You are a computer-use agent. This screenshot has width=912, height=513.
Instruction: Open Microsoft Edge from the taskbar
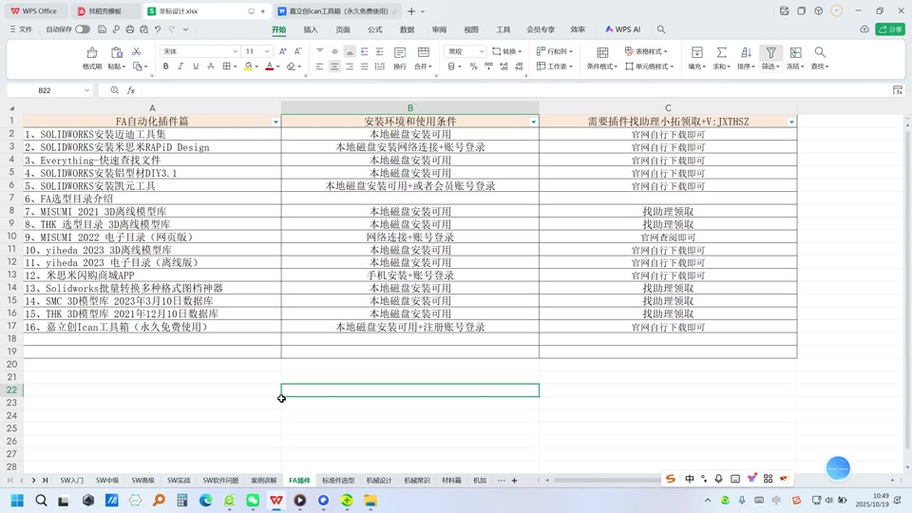pos(205,500)
